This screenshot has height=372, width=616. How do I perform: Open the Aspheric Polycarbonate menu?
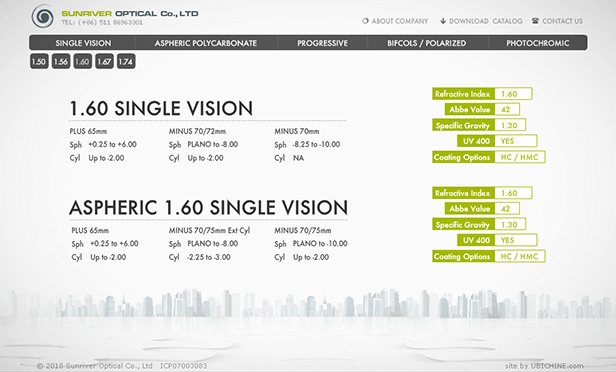pos(206,43)
